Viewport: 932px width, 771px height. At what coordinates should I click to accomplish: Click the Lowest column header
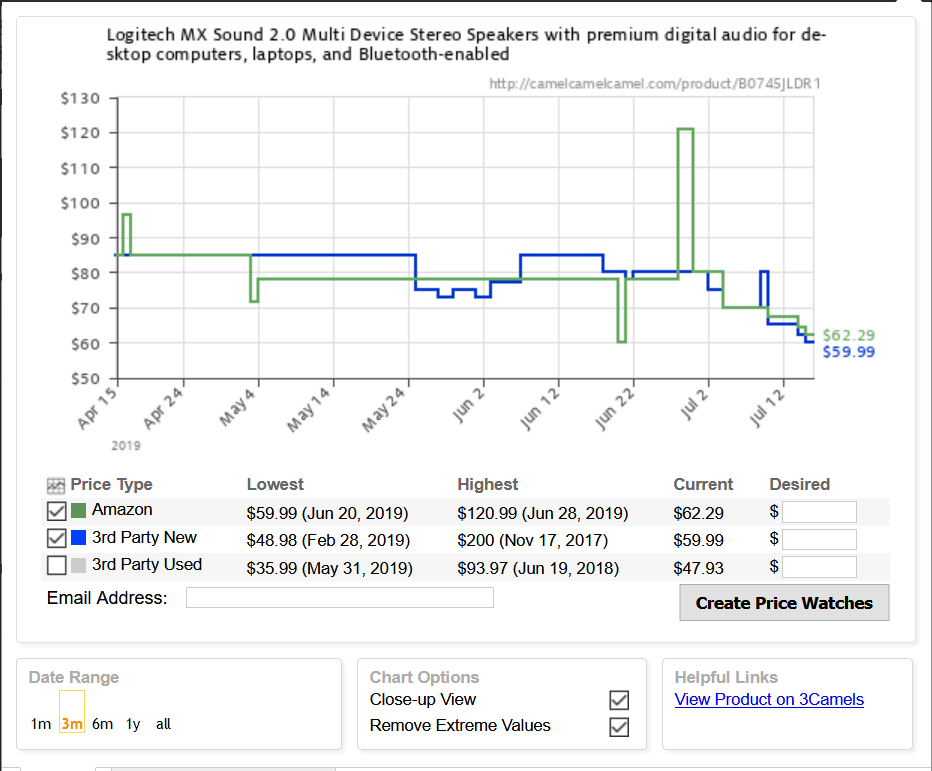coord(275,484)
